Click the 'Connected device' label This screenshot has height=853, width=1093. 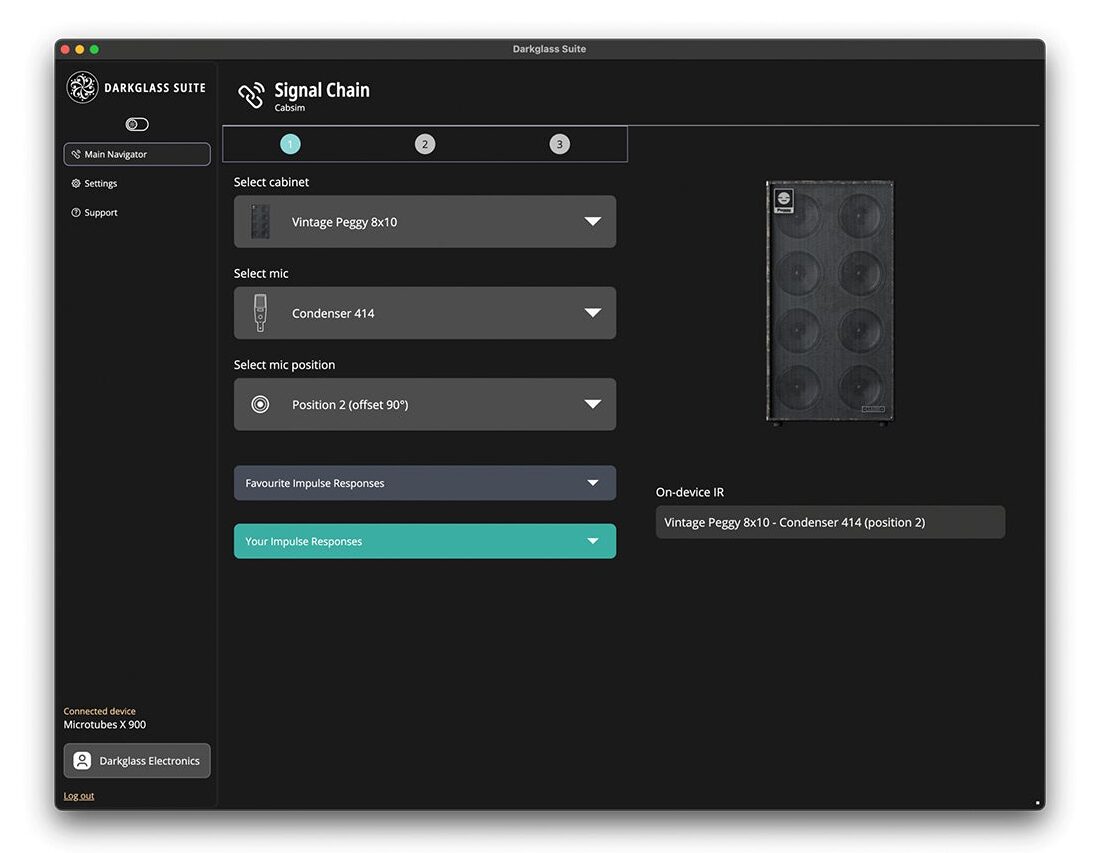pos(100,712)
